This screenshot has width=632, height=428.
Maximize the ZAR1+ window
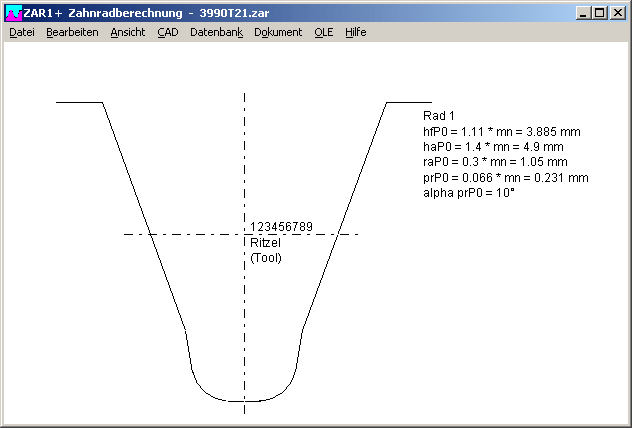pyautogui.click(x=600, y=13)
